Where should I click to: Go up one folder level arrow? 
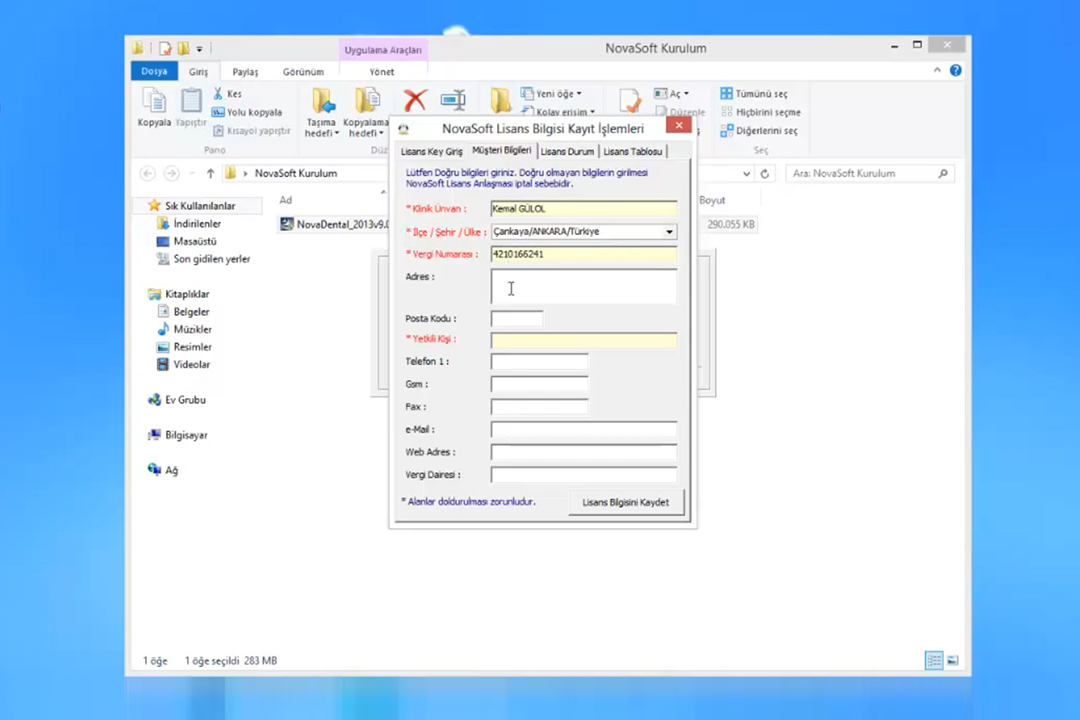(210, 174)
